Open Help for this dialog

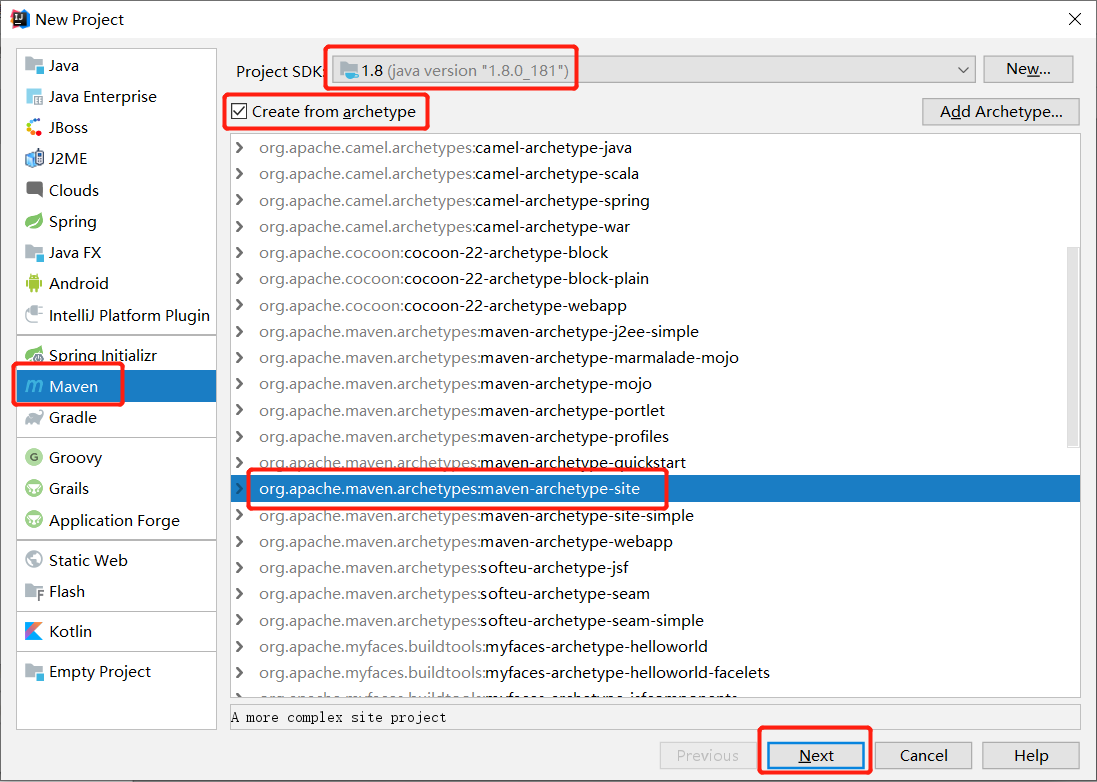click(x=1031, y=755)
